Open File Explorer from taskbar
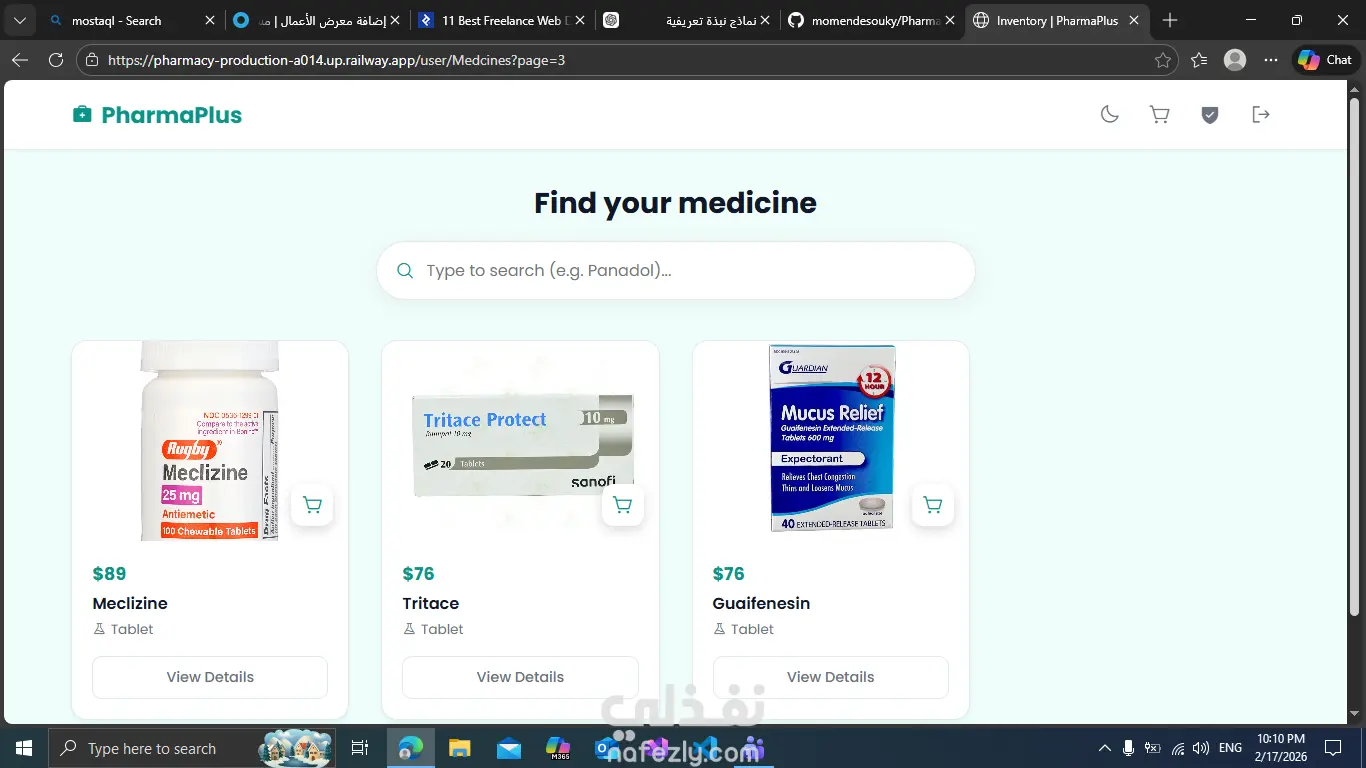Image resolution: width=1366 pixels, height=768 pixels. point(459,748)
